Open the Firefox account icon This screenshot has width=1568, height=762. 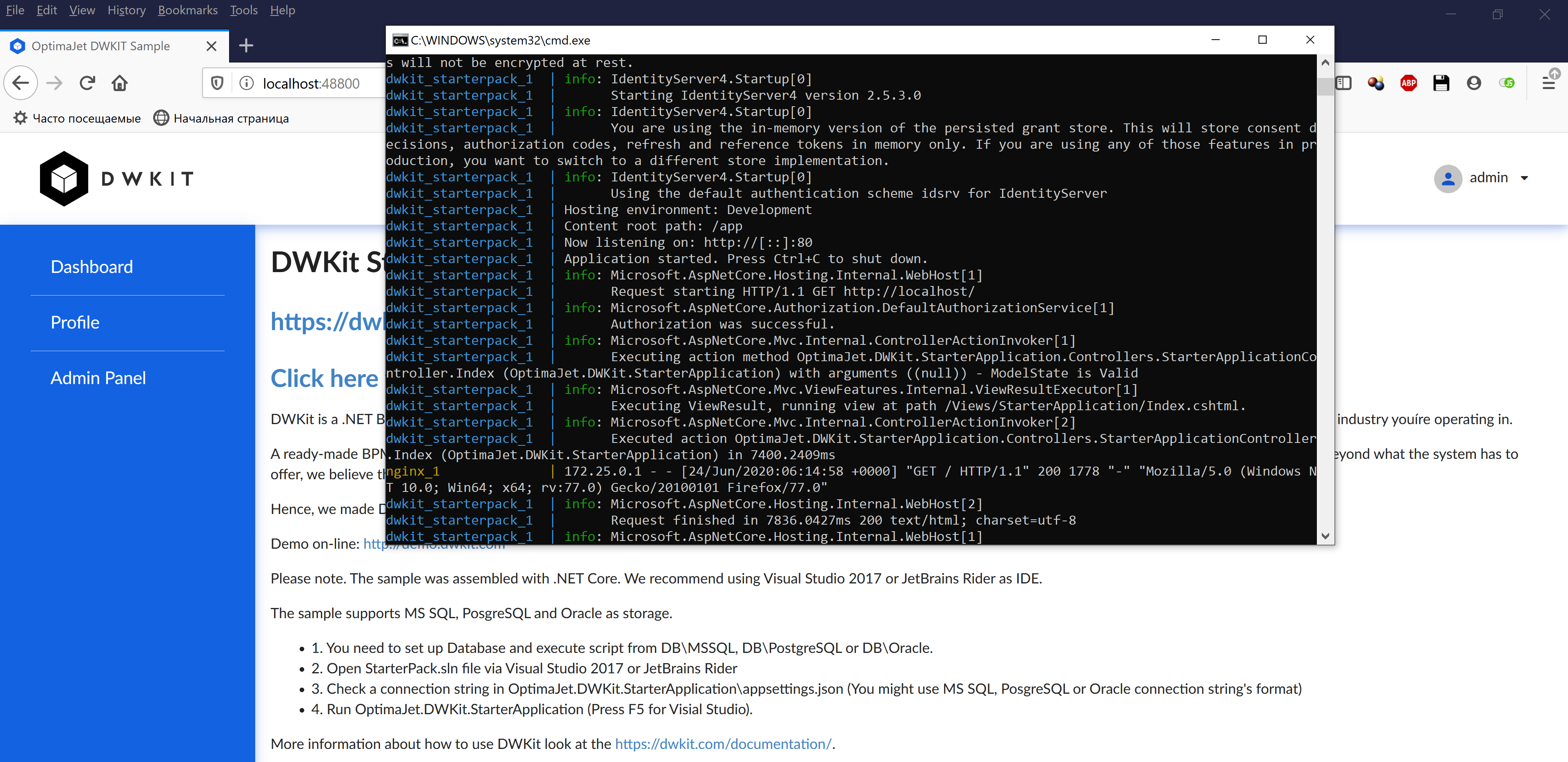tap(1474, 83)
